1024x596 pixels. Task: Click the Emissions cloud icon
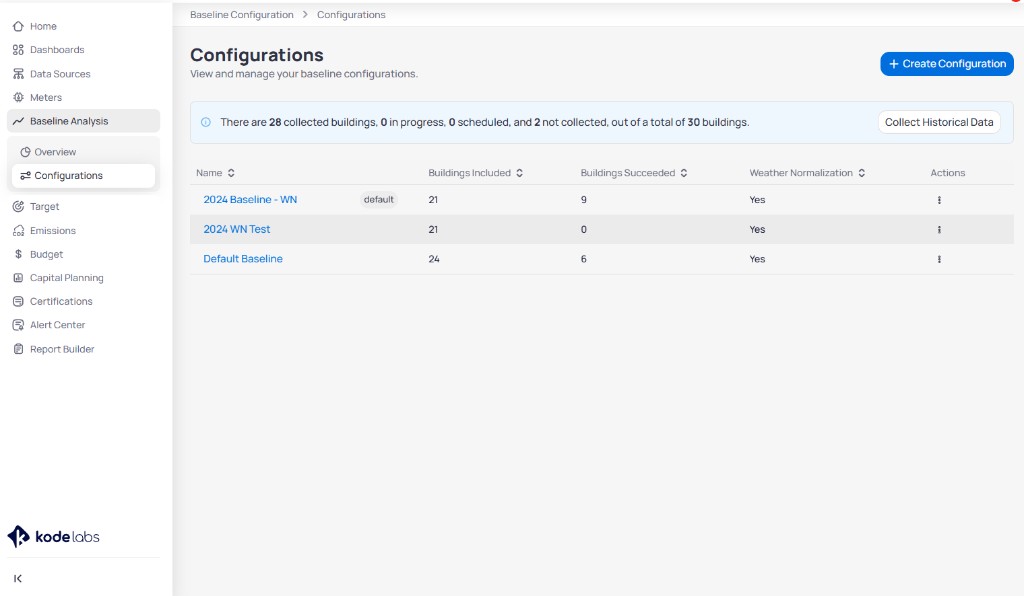(18, 230)
